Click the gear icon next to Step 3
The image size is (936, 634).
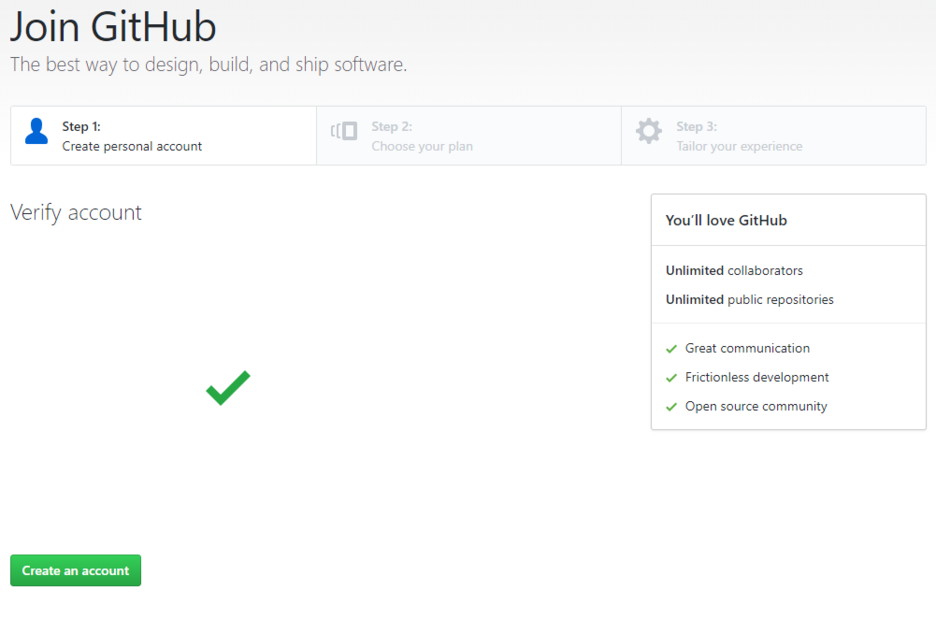pos(648,131)
